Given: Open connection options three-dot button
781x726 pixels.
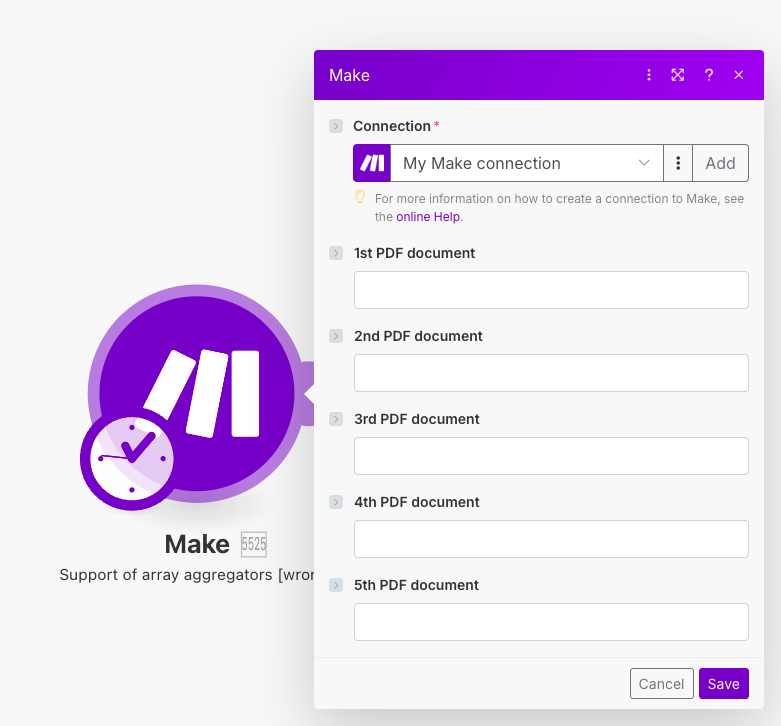Looking at the screenshot, I should (x=678, y=163).
